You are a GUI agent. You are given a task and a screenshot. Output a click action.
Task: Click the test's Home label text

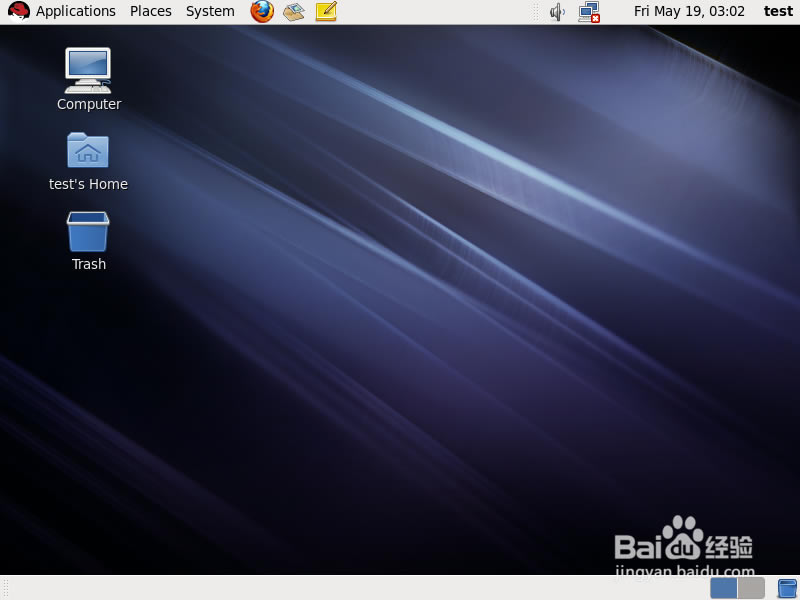click(x=88, y=184)
